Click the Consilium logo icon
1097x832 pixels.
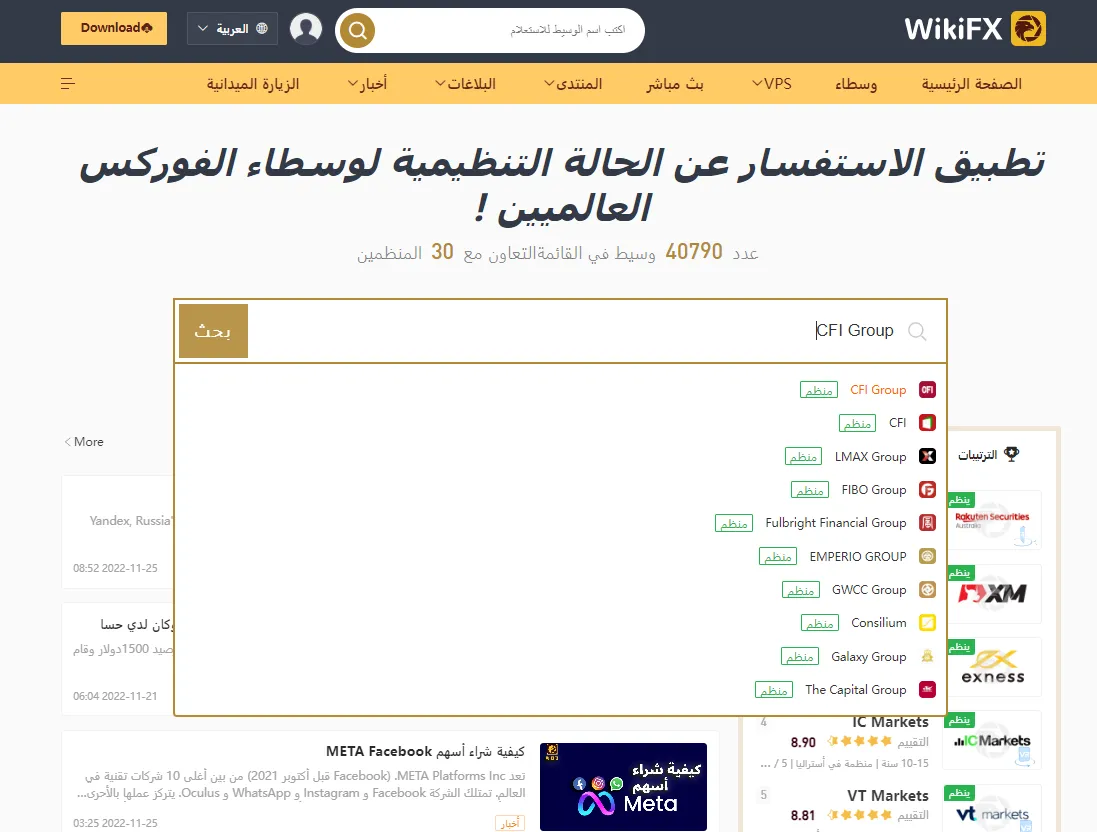tap(927, 623)
